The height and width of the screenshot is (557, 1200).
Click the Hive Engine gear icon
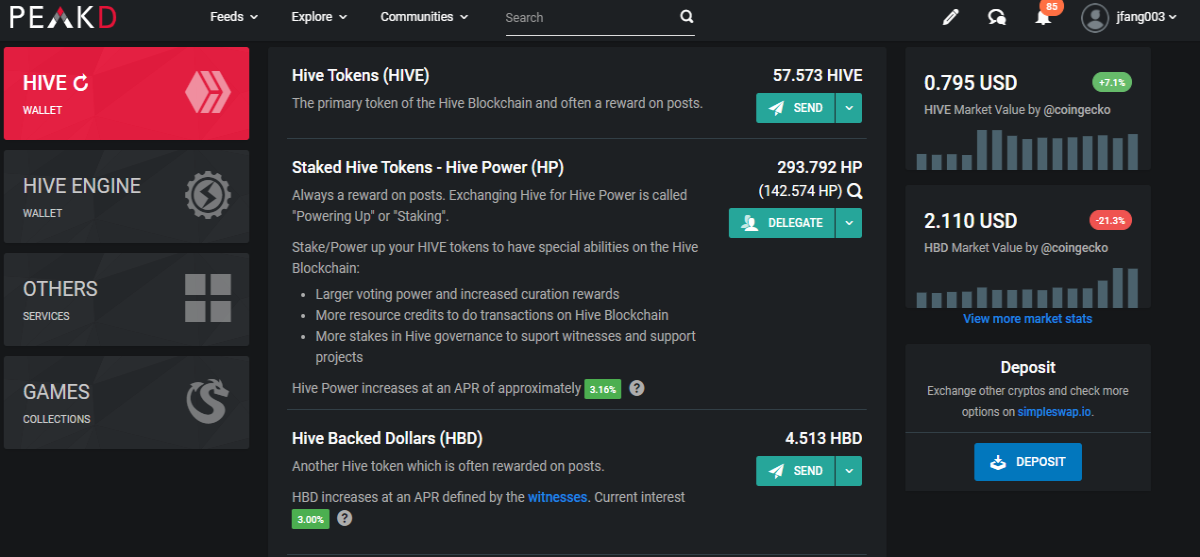[x=208, y=196]
